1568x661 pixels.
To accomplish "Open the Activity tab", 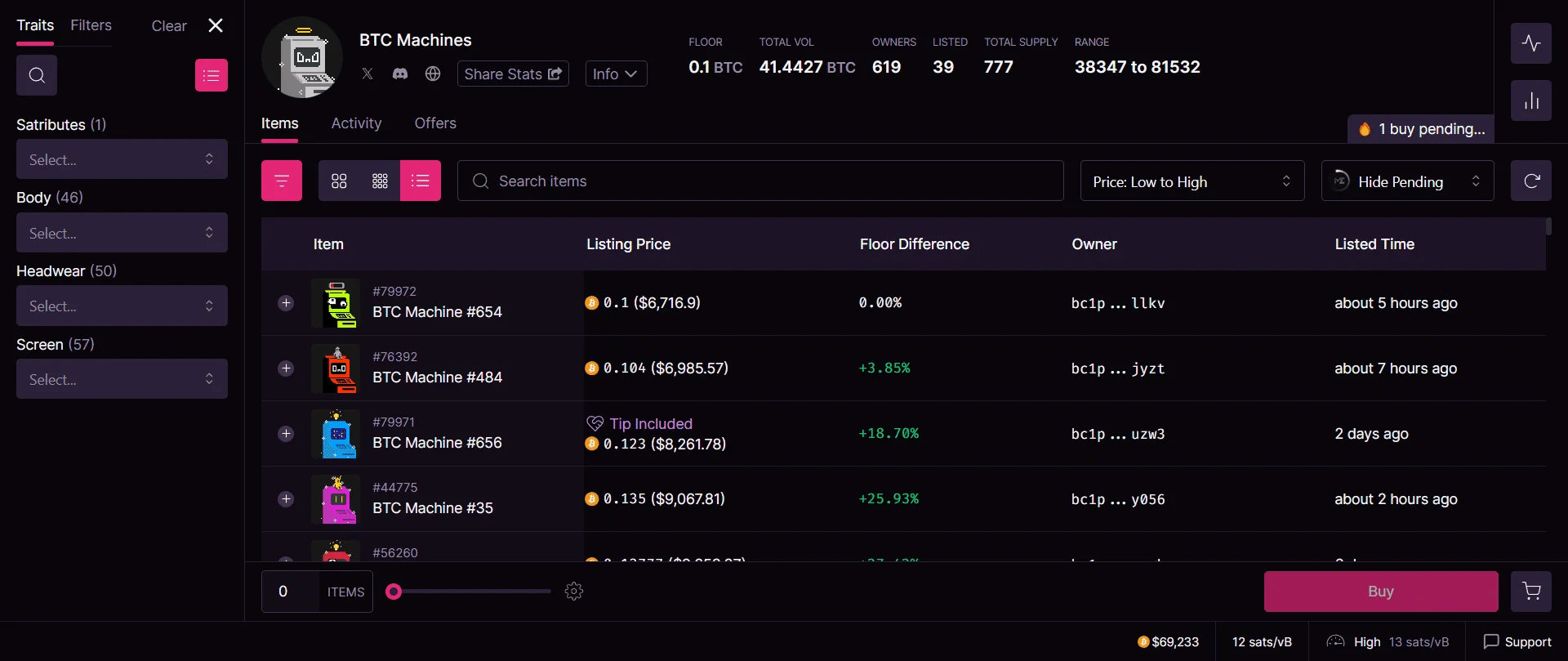I will coord(356,123).
